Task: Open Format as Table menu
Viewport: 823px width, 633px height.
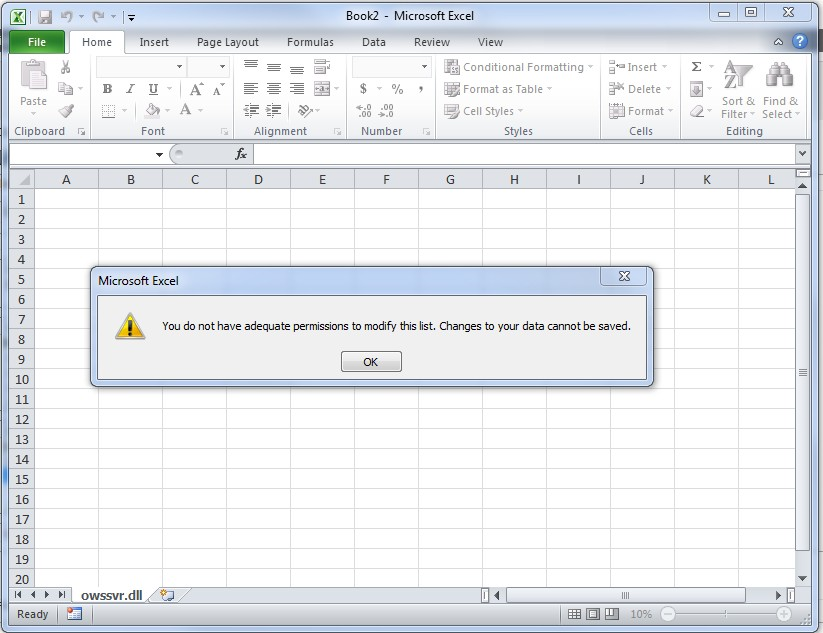Action: pyautogui.click(x=498, y=89)
